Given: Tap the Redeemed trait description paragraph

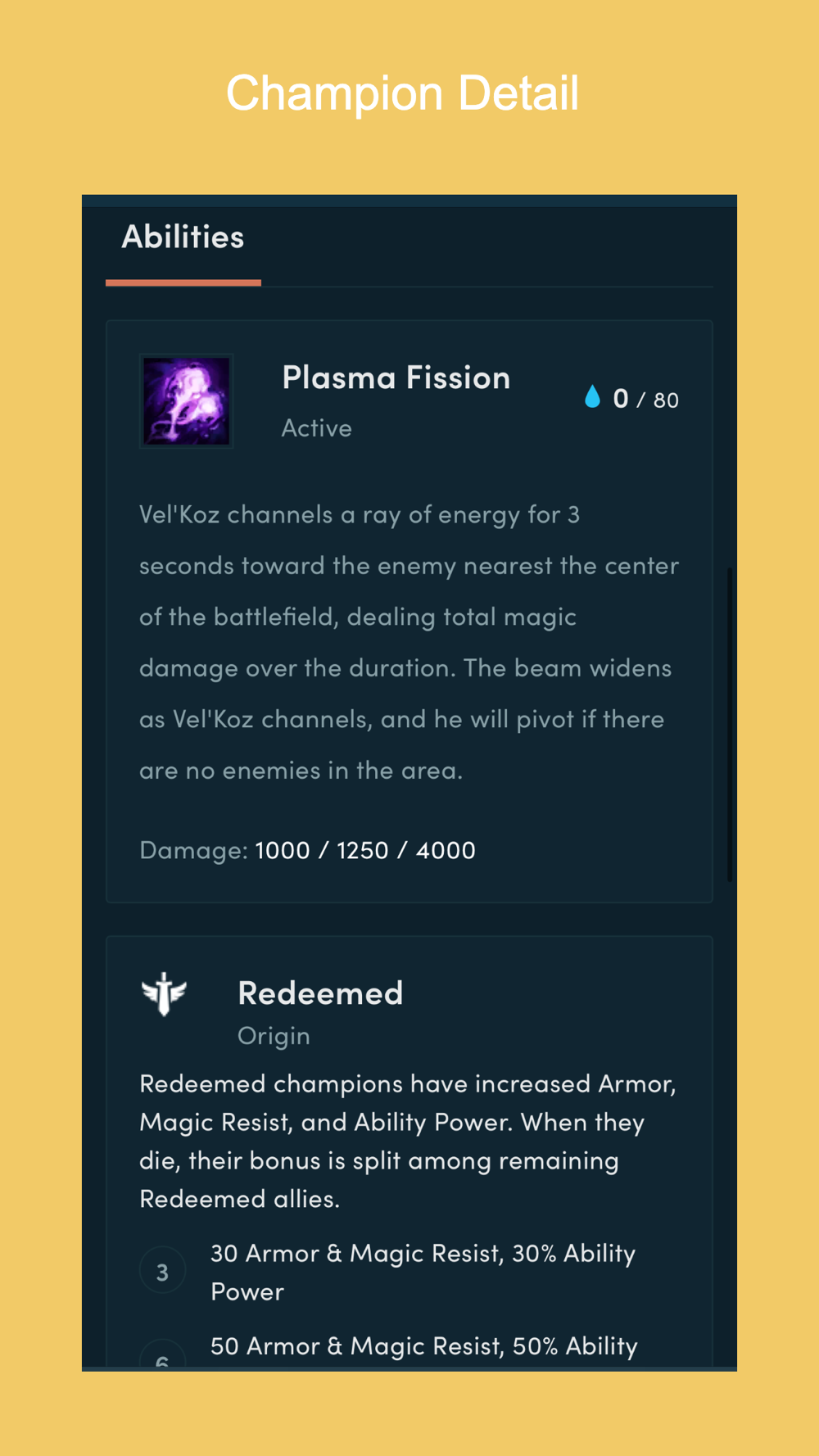Looking at the screenshot, I should pos(408,1141).
